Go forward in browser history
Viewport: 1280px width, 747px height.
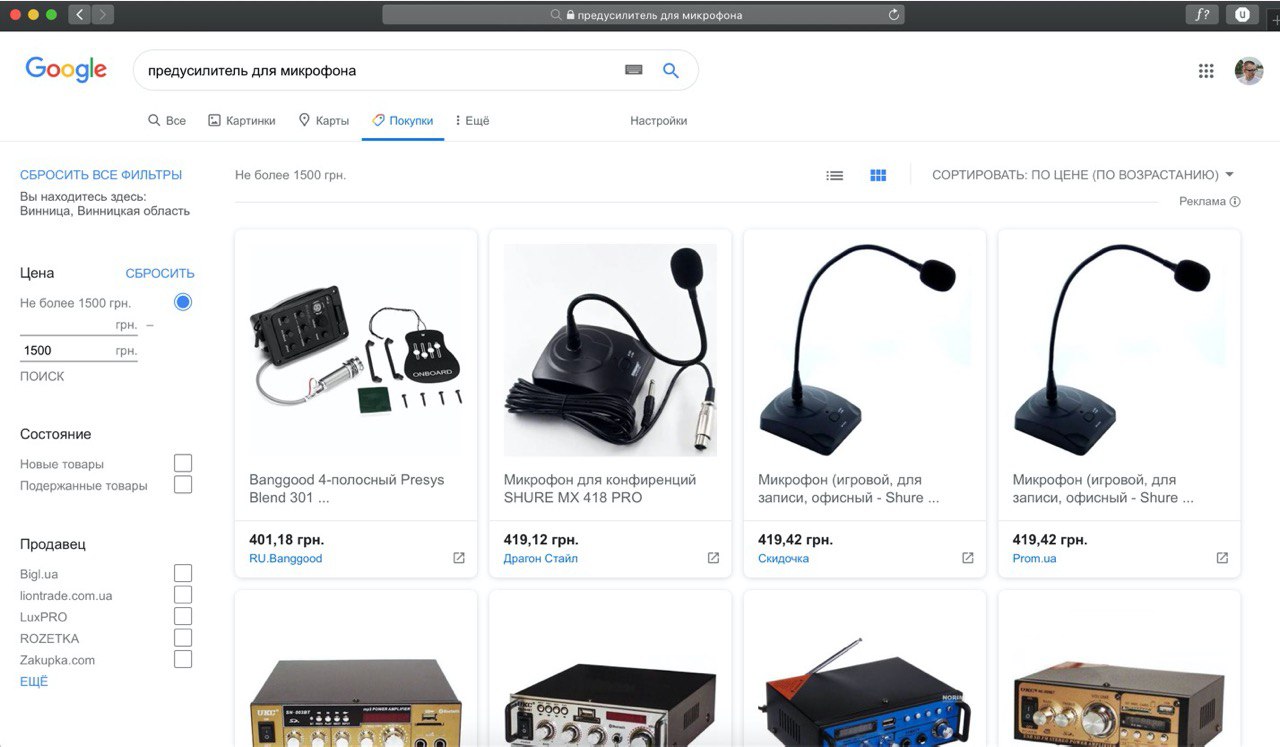click(103, 15)
